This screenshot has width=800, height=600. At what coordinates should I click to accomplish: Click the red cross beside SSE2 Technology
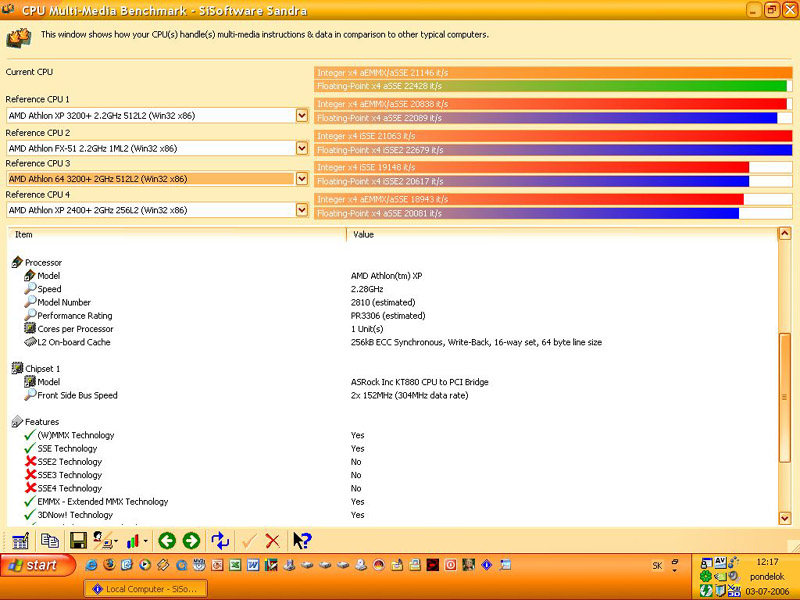30,461
